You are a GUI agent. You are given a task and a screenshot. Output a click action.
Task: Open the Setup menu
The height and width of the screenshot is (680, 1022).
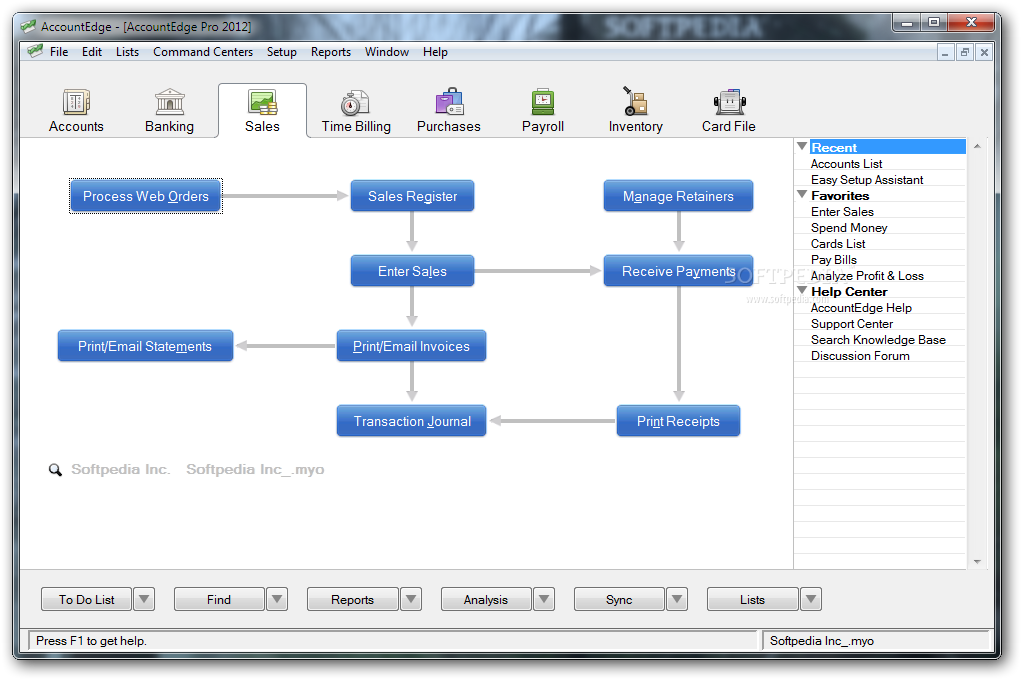pyautogui.click(x=282, y=52)
